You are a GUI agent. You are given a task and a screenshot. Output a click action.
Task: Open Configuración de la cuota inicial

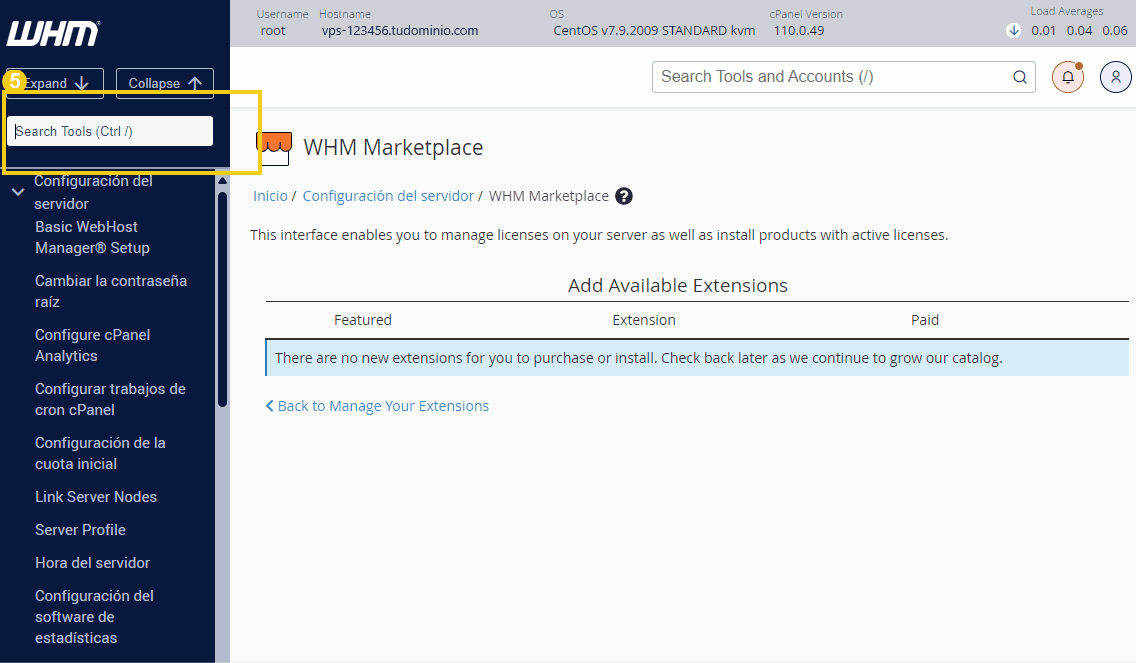100,454
